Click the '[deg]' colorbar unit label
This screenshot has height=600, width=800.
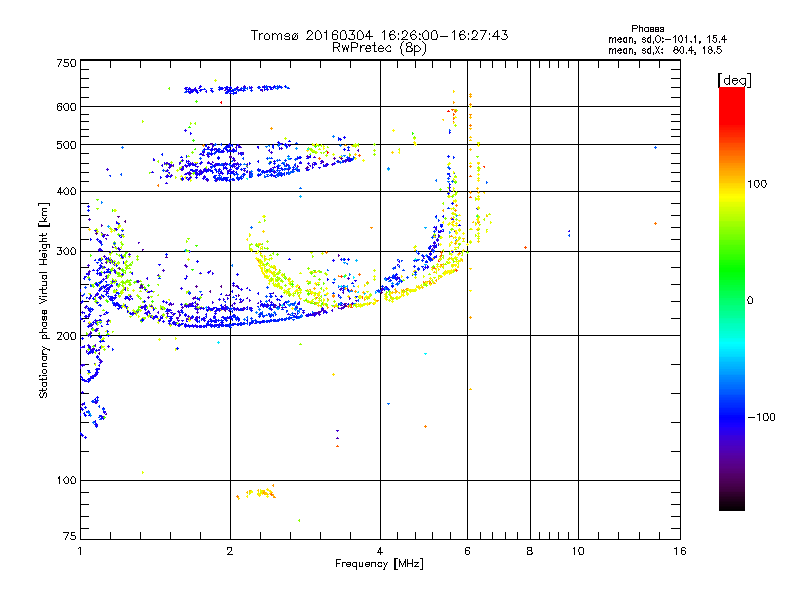pyautogui.click(x=734, y=80)
